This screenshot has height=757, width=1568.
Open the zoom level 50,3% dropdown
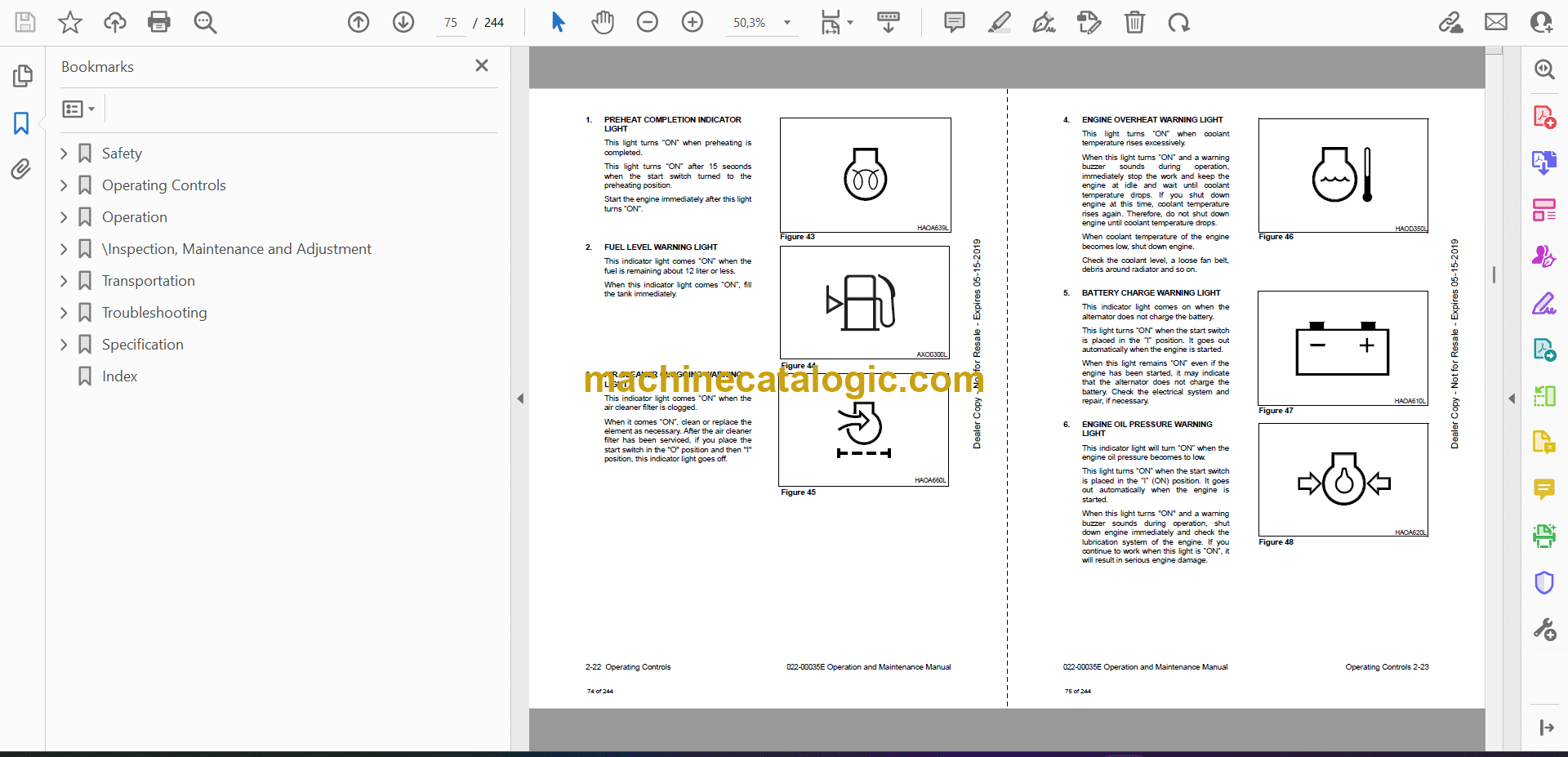(x=761, y=23)
